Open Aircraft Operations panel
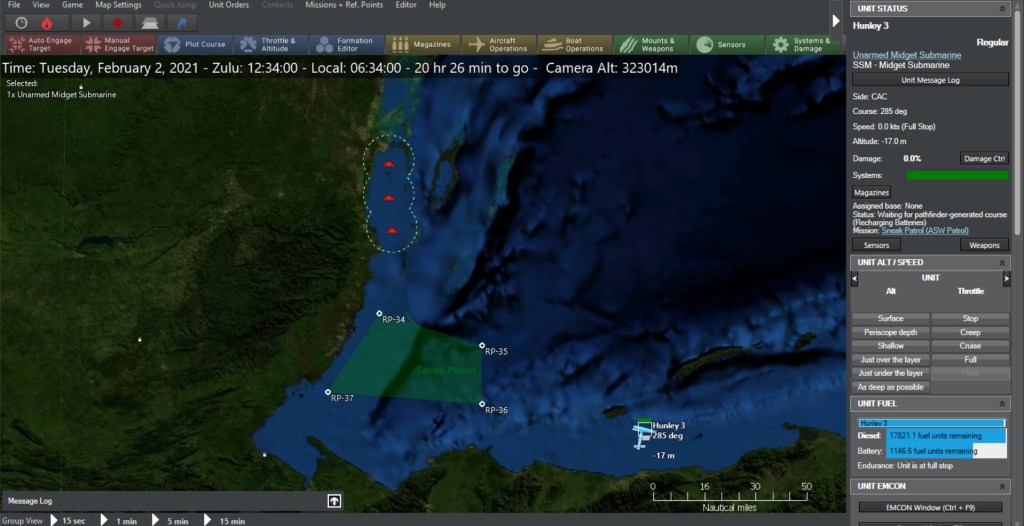Image resolution: width=1024 pixels, height=526 pixels. (x=498, y=44)
